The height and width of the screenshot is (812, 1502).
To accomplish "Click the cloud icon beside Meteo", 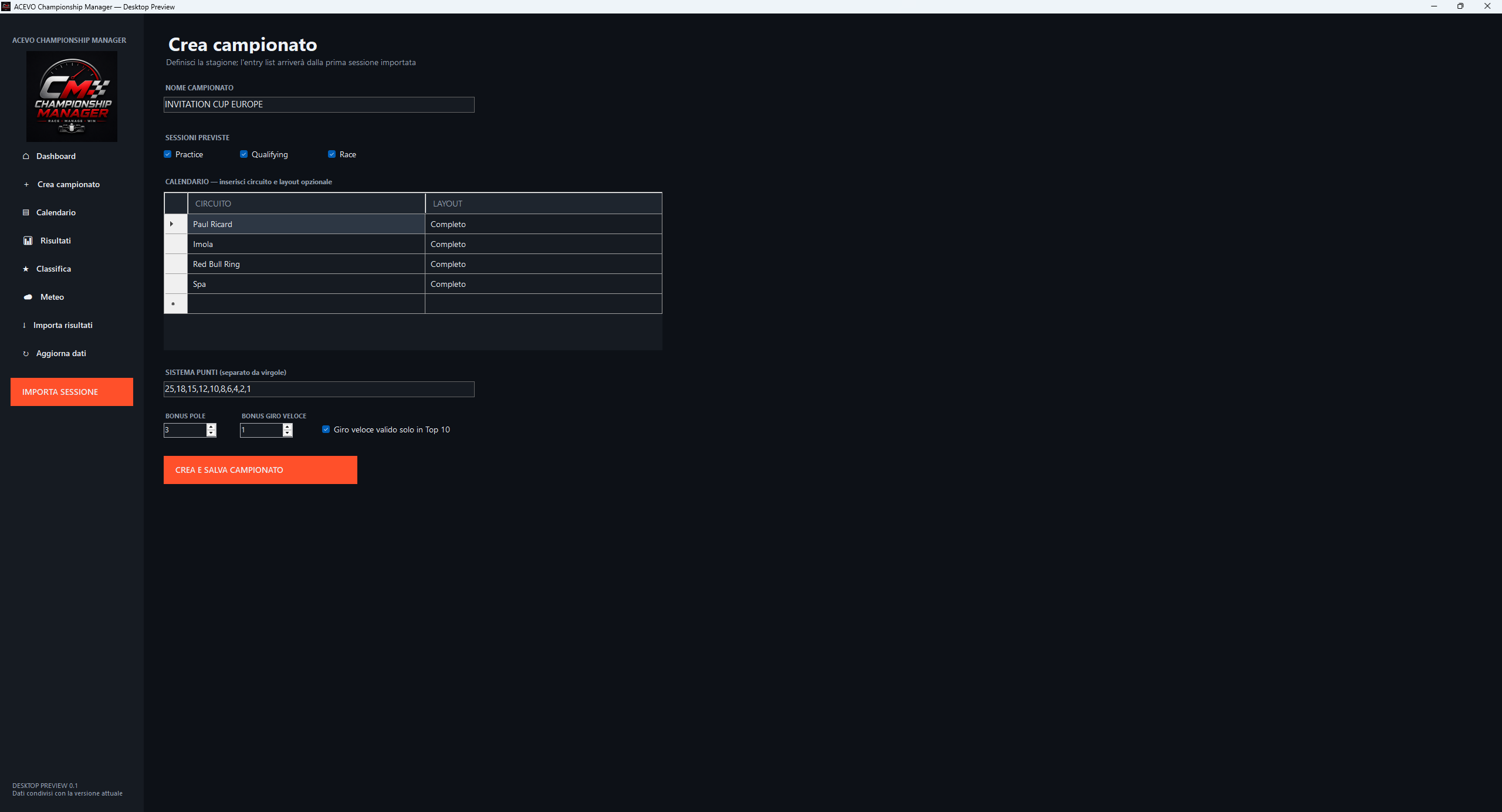I will pyautogui.click(x=28, y=297).
